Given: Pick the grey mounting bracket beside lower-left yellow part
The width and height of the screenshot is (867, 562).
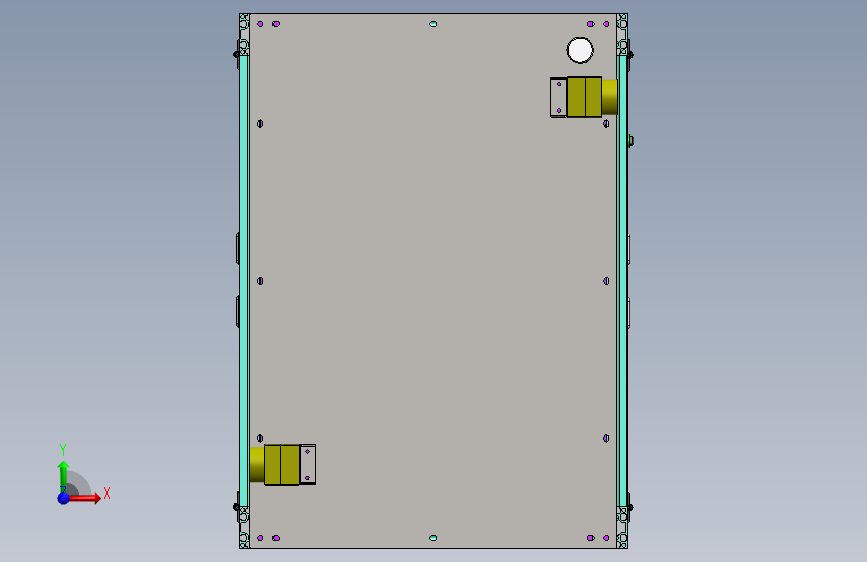Looking at the screenshot, I should pos(307,465).
